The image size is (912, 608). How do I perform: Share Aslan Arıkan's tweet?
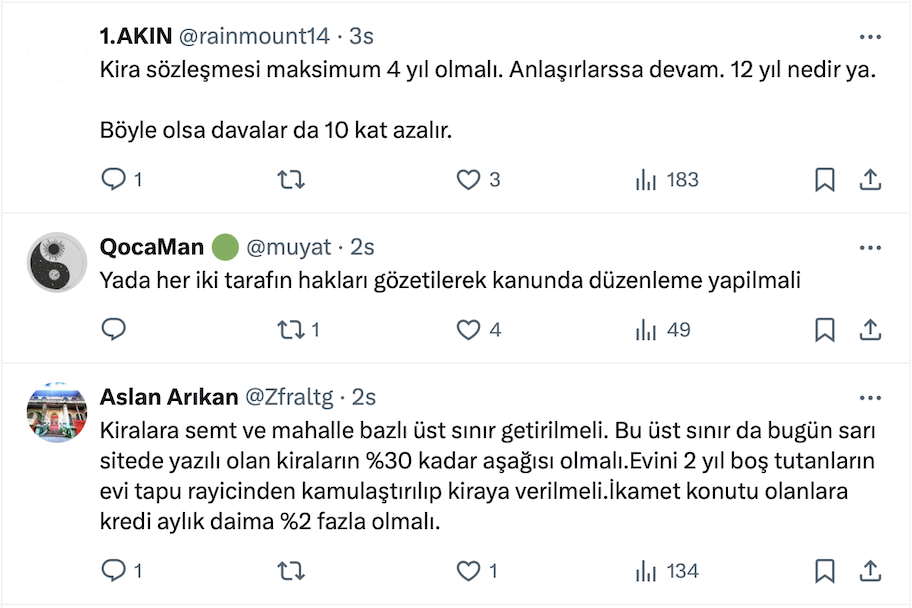(x=871, y=571)
